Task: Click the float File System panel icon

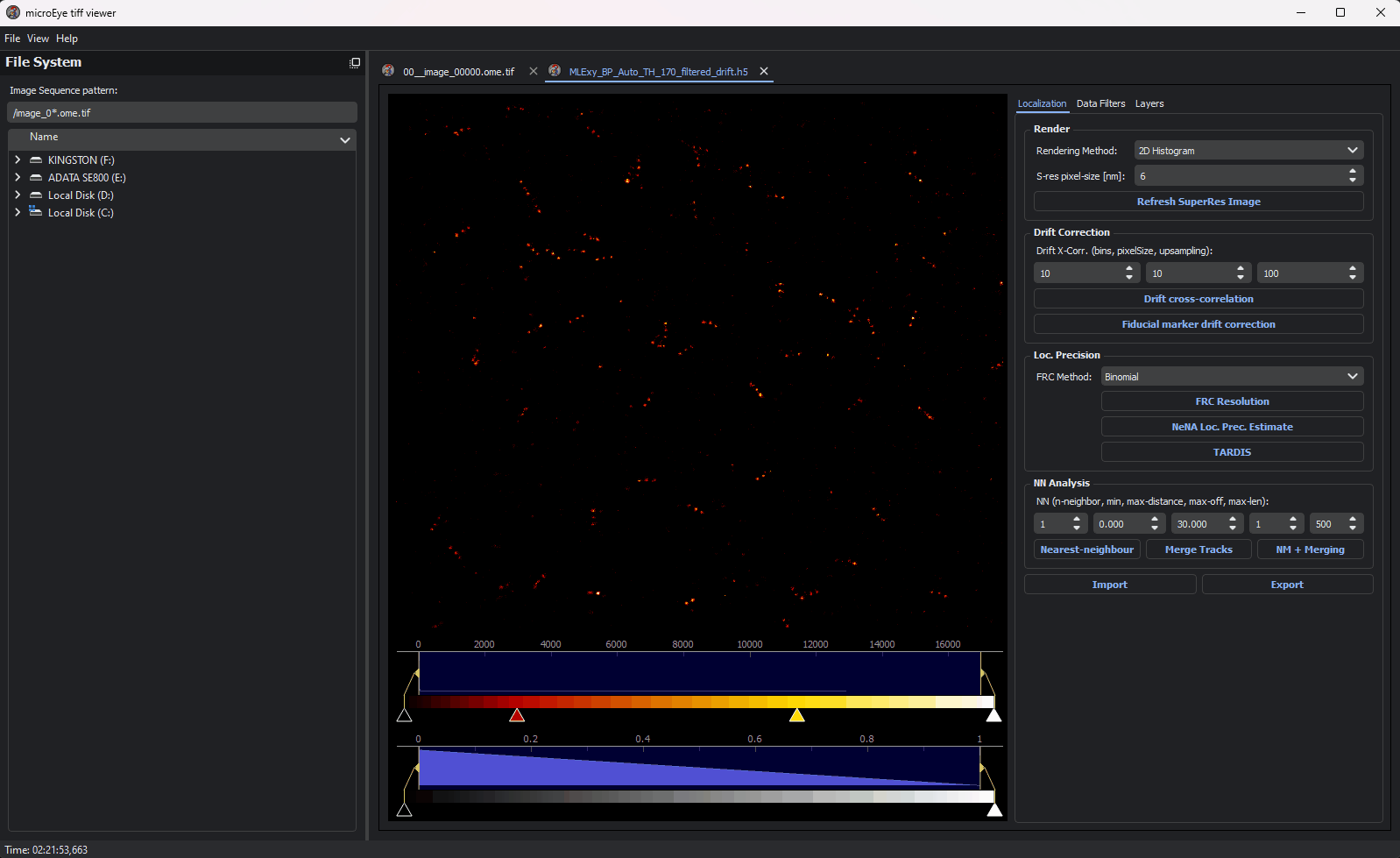Action: pos(355,63)
